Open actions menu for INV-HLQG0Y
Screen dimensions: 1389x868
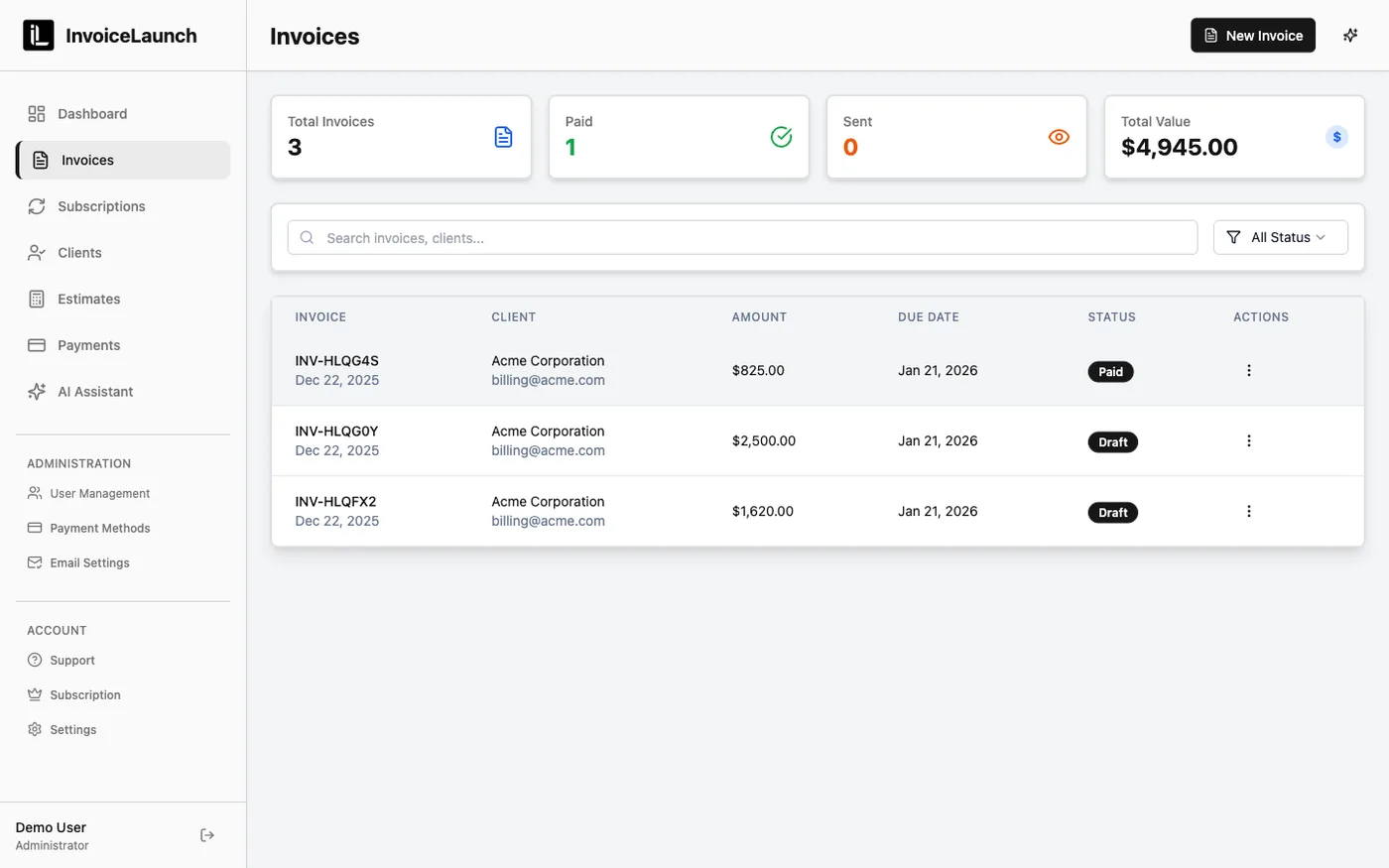click(x=1248, y=440)
